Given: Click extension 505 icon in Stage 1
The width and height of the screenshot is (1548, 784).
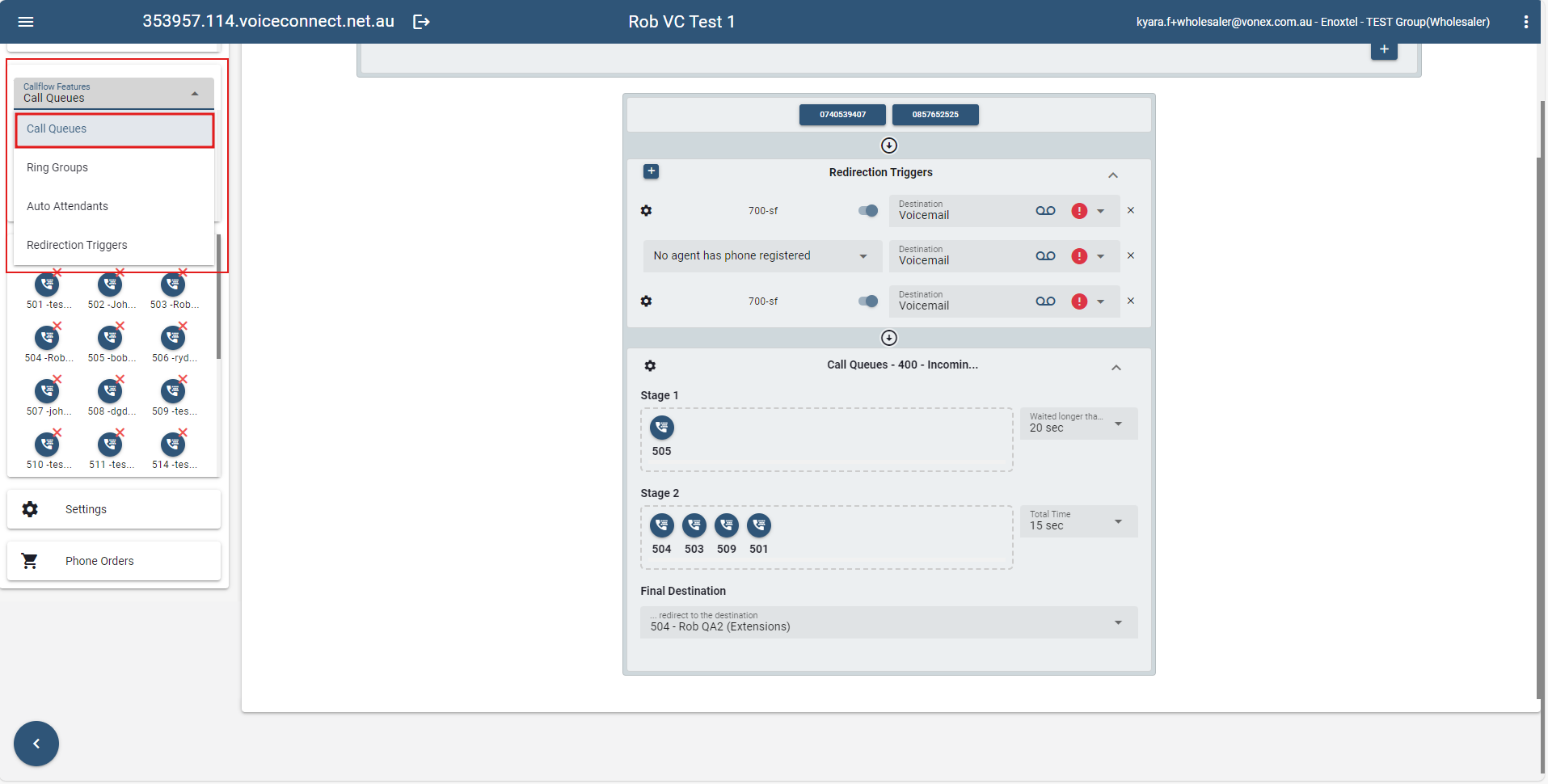Looking at the screenshot, I should [661, 428].
